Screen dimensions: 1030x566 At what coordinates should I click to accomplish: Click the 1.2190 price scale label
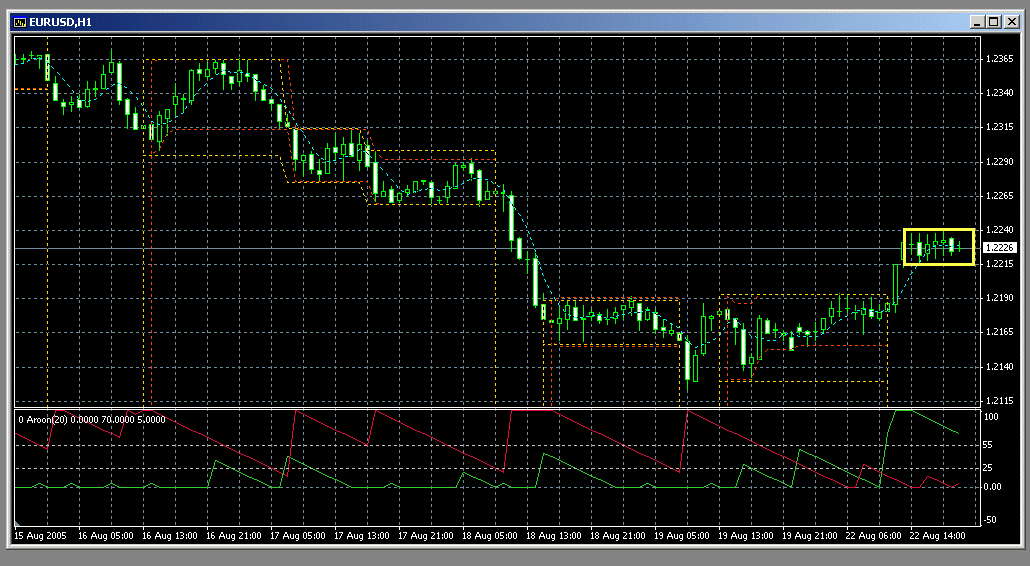999,298
